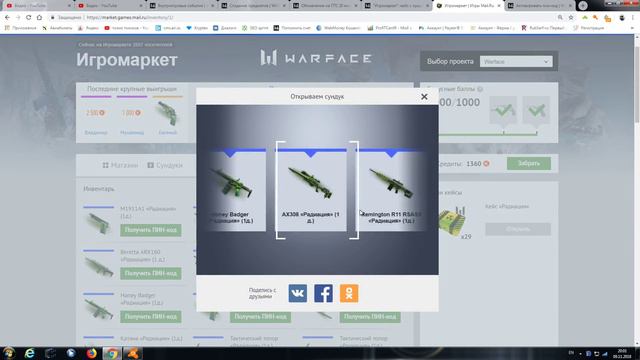Click the Забрать credits button
This screenshot has height=360, width=640.
point(529,163)
